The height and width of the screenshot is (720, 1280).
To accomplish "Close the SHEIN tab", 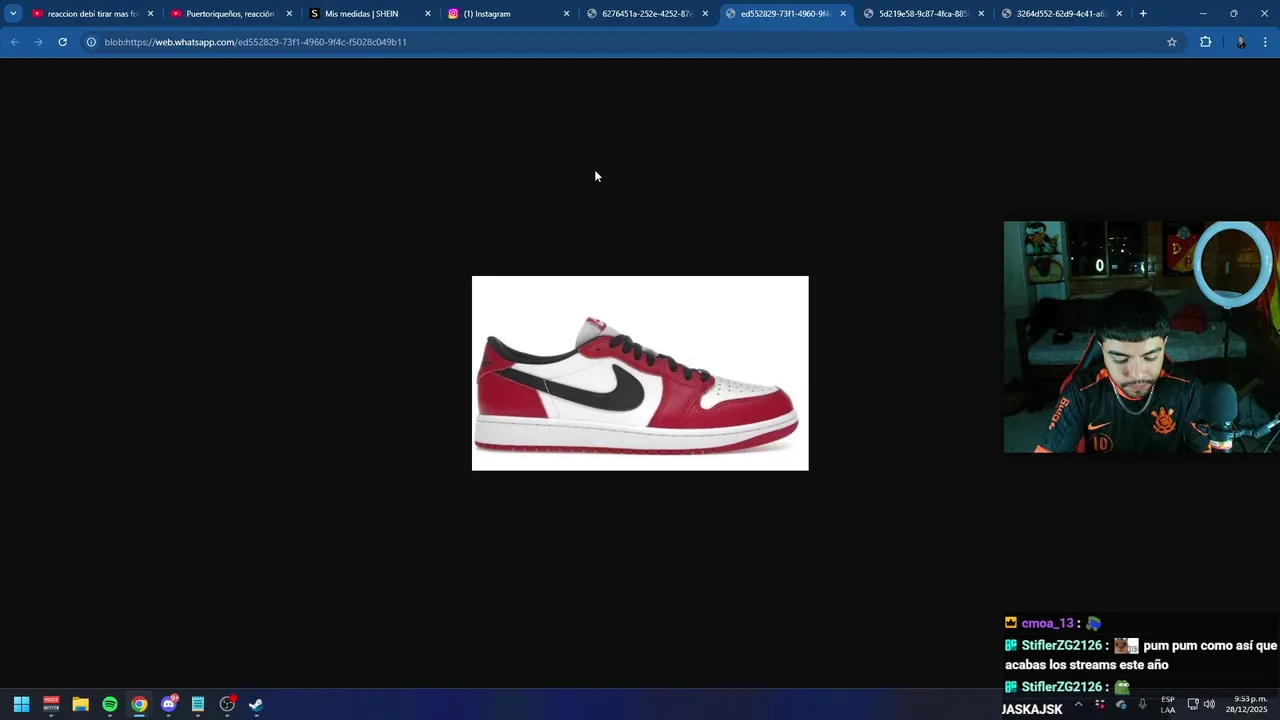I will pos(428,14).
